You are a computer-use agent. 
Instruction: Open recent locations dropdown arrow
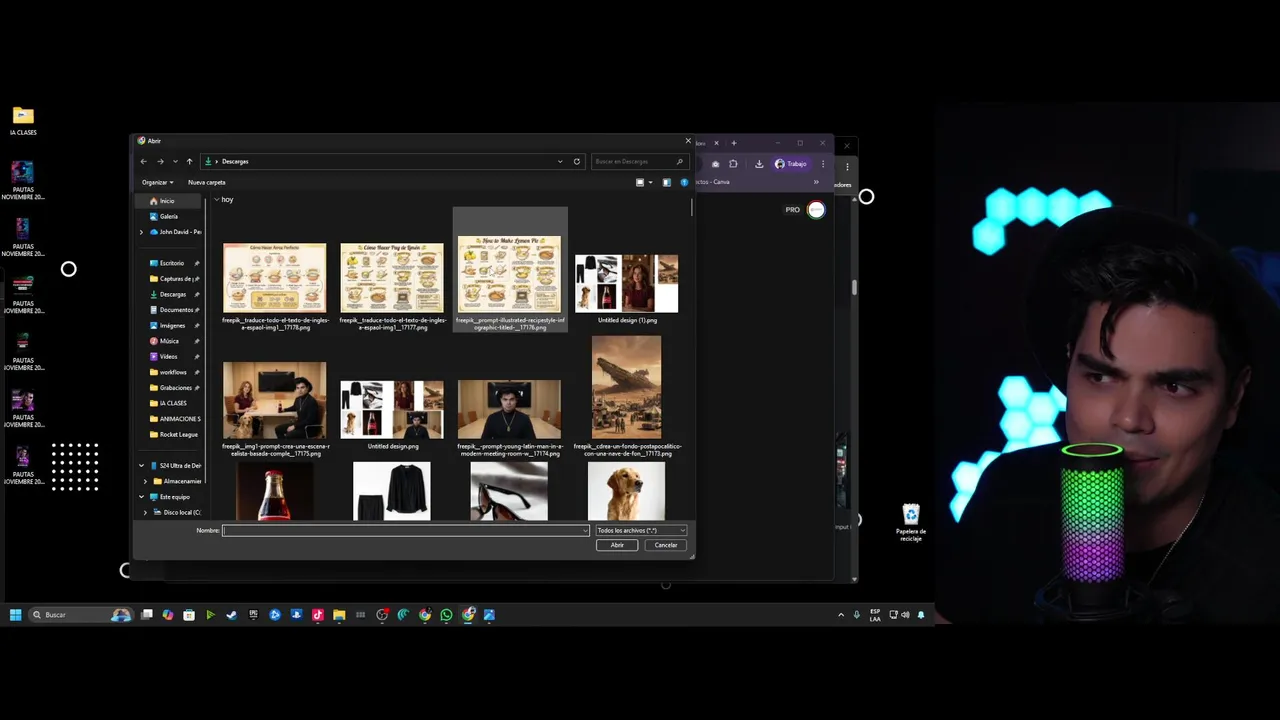tap(175, 161)
